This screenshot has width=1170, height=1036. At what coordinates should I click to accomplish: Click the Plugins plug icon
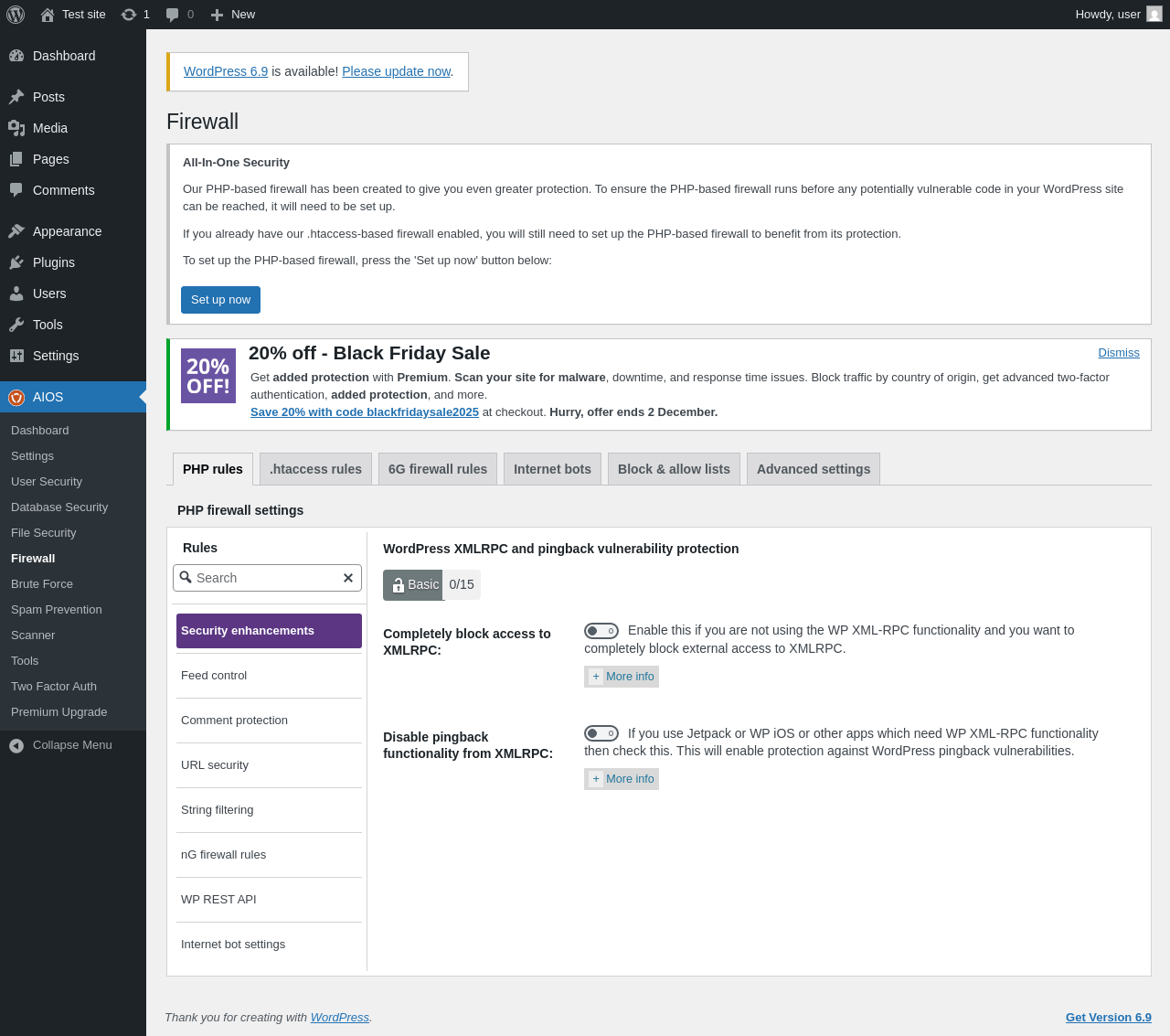point(16,262)
